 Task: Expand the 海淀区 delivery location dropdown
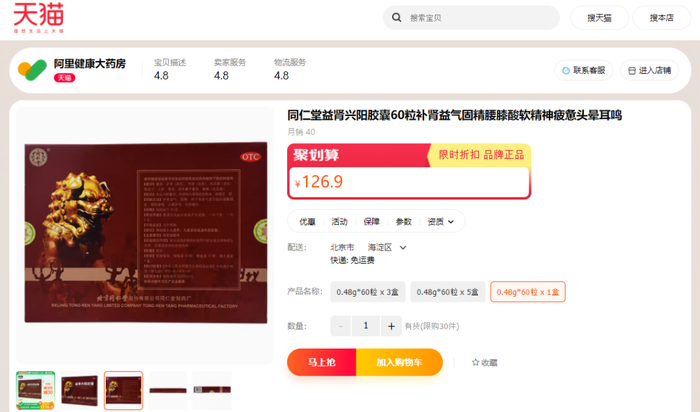[403, 247]
